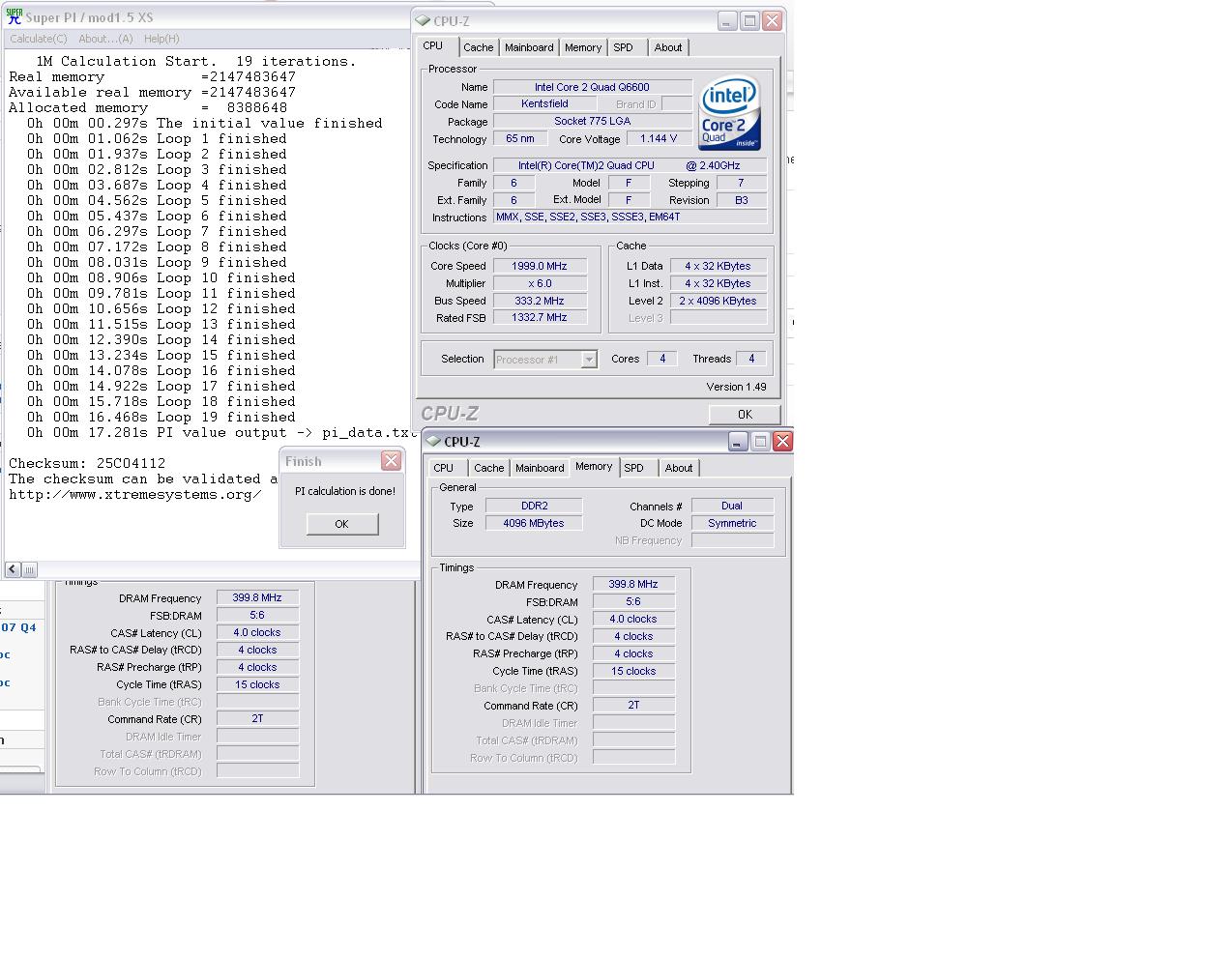Click the CAS# Latency value in the lower CPU-Z

[633, 619]
